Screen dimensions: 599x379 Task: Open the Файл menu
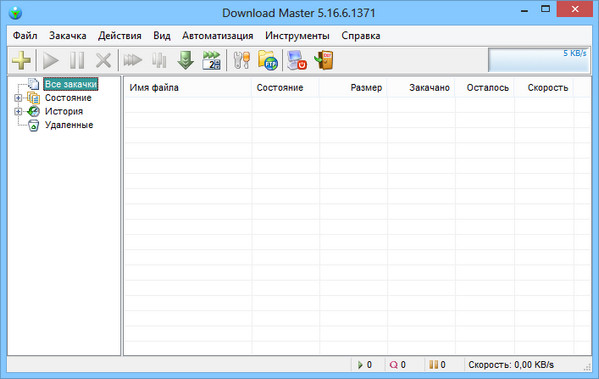25,36
